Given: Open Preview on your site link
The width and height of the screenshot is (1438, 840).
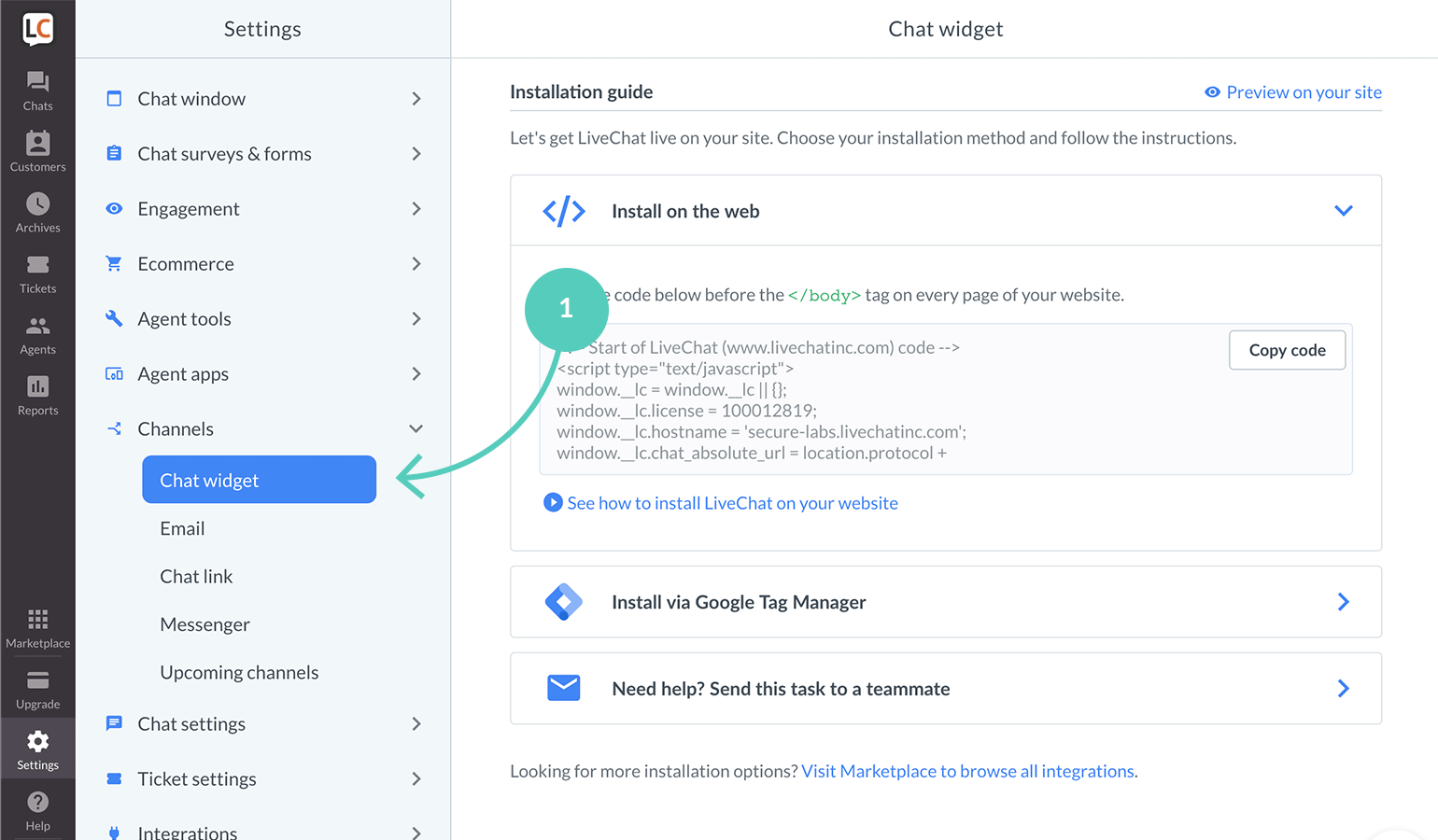Looking at the screenshot, I should click(x=1304, y=92).
